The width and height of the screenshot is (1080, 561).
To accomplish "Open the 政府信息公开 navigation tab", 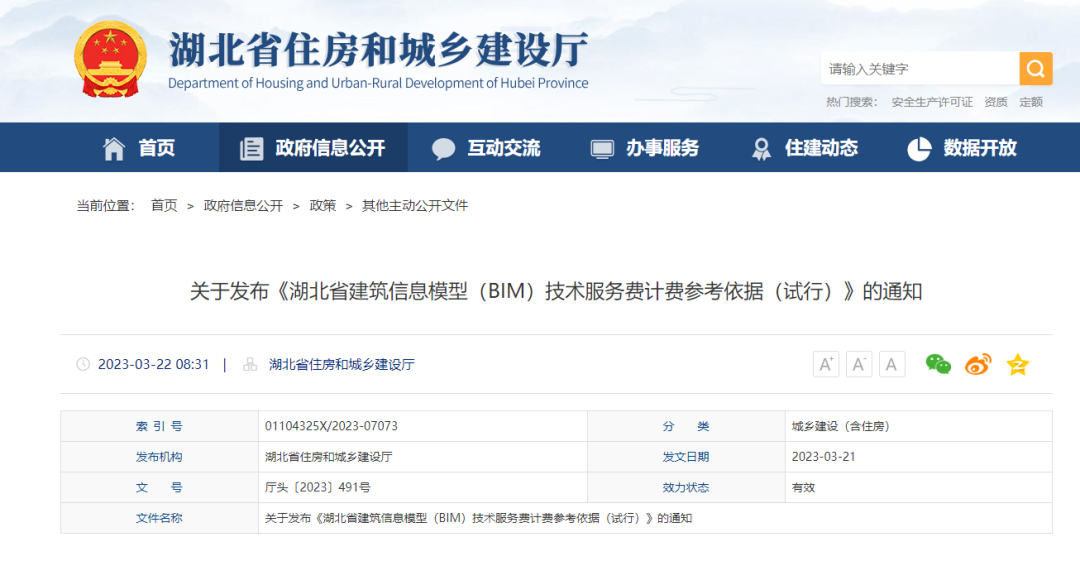I will tap(313, 148).
